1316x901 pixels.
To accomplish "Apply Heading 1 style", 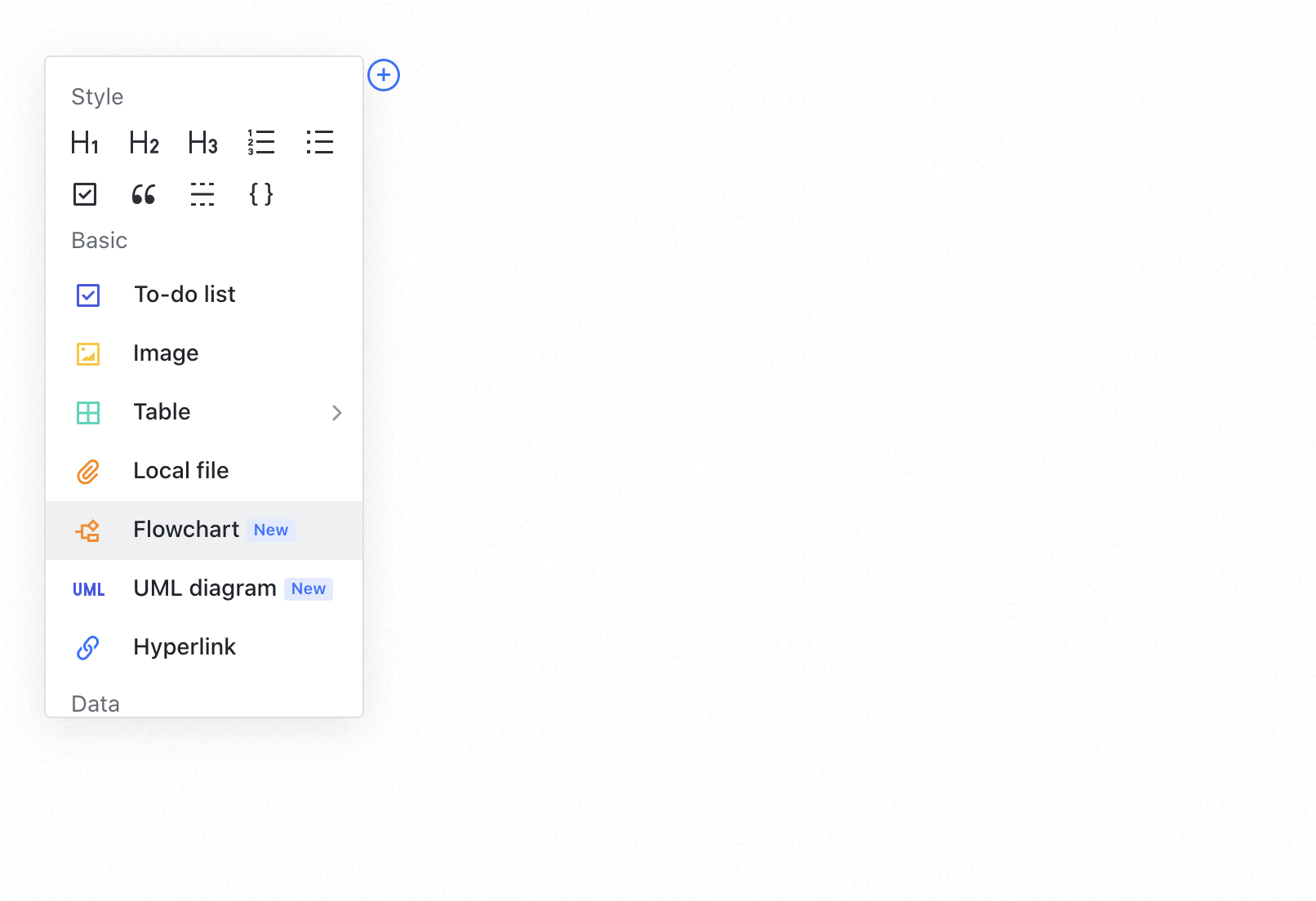I will click(85, 143).
